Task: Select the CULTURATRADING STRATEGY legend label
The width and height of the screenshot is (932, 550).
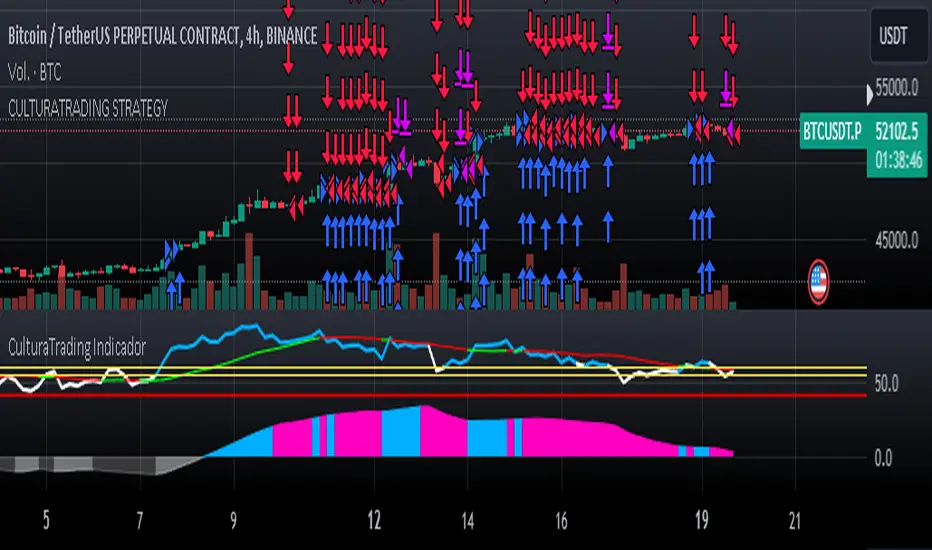Action: (x=88, y=108)
